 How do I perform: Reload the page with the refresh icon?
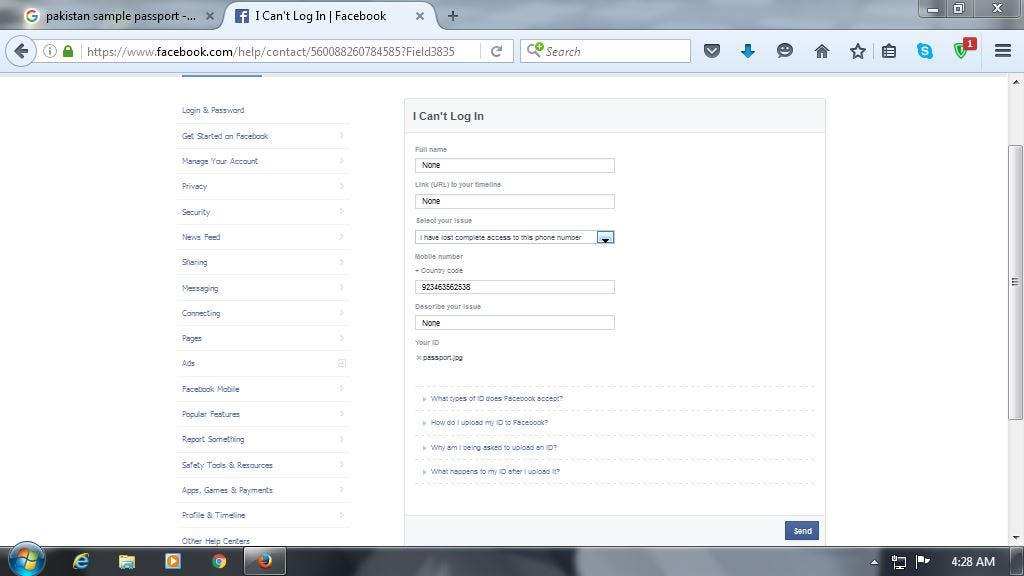point(496,51)
